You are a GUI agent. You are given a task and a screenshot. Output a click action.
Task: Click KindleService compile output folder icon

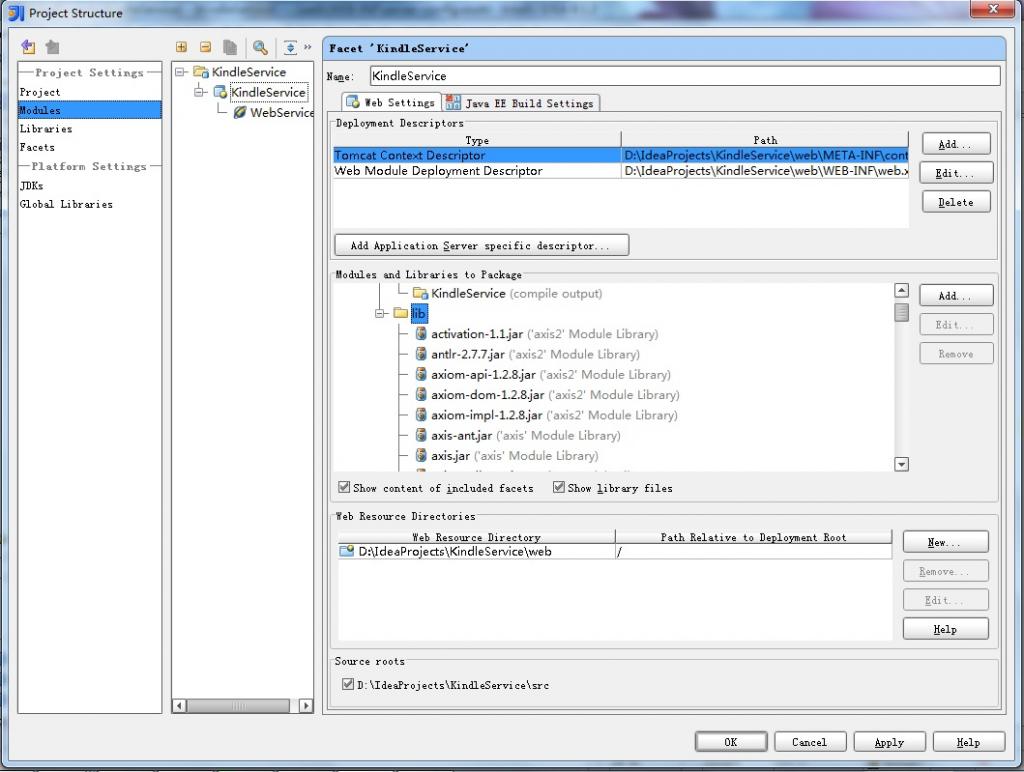pos(421,293)
